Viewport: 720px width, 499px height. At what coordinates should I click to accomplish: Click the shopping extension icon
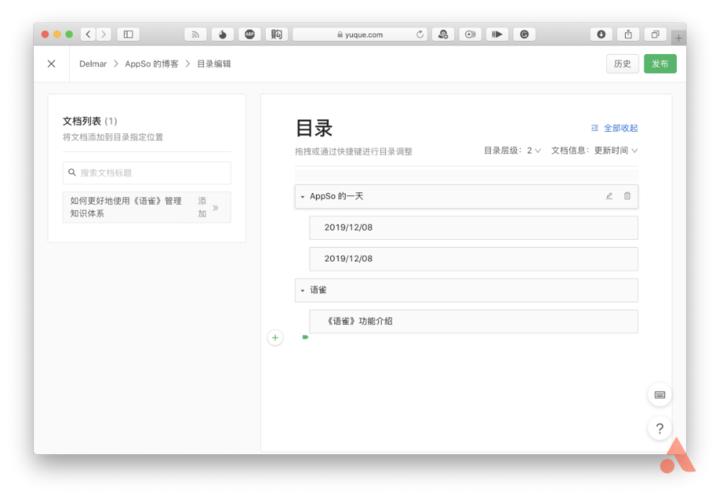(276, 34)
